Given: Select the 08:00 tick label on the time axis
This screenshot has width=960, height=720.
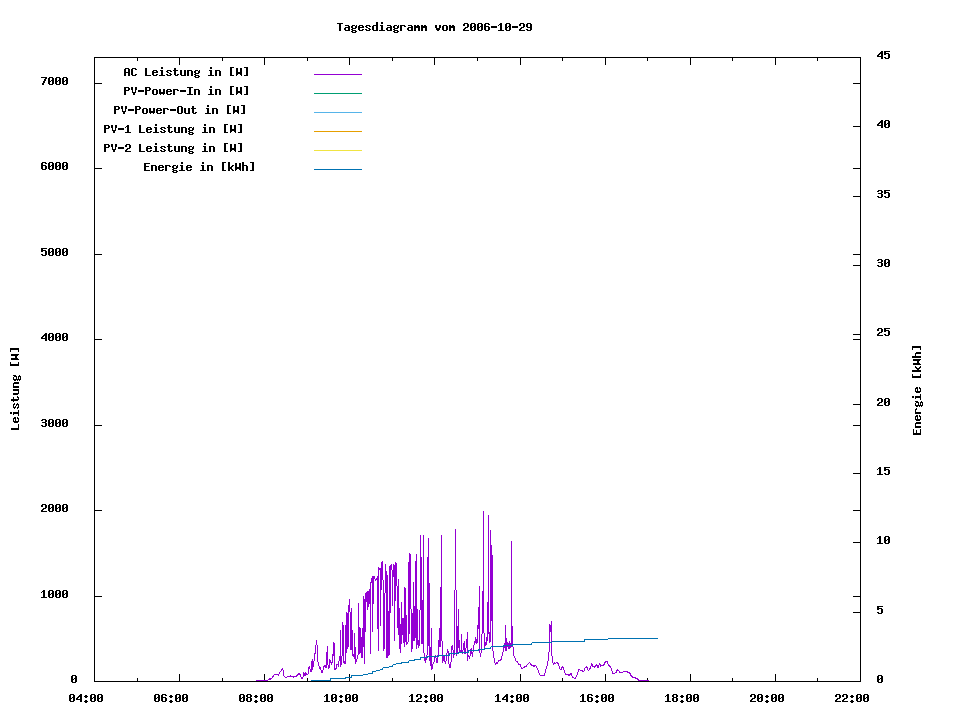Looking at the screenshot, I should [257, 698].
